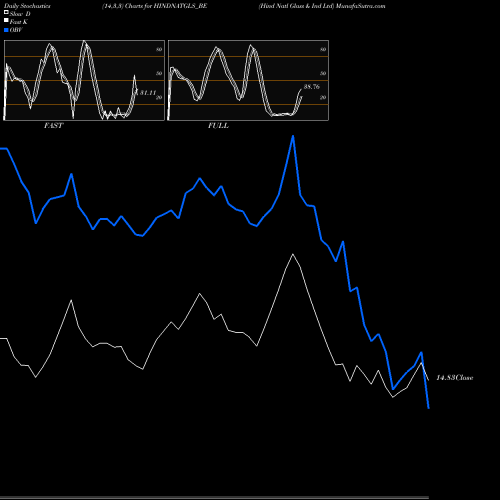Click the 'OBV' legend text

pos(16,30)
